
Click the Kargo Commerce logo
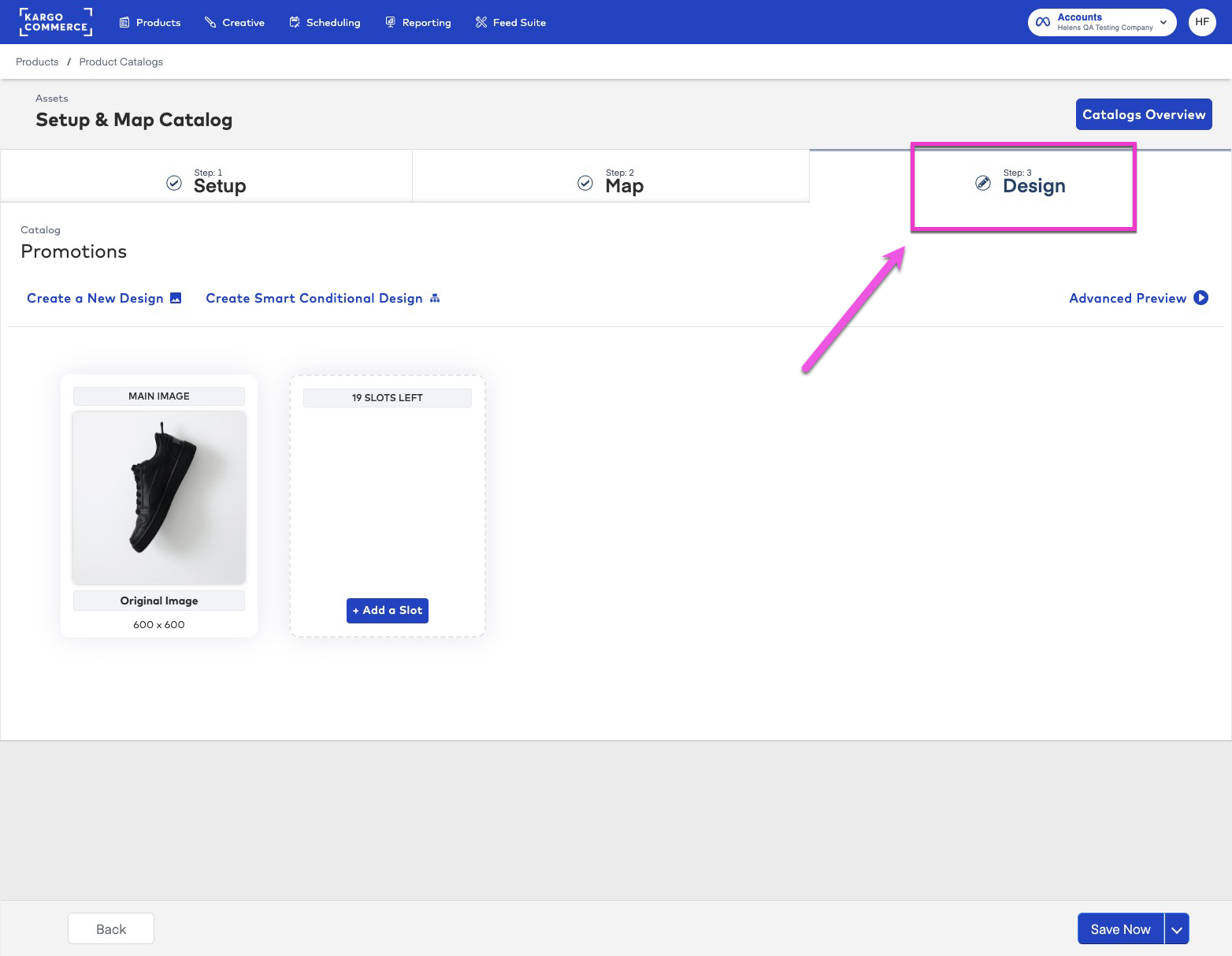tap(55, 22)
